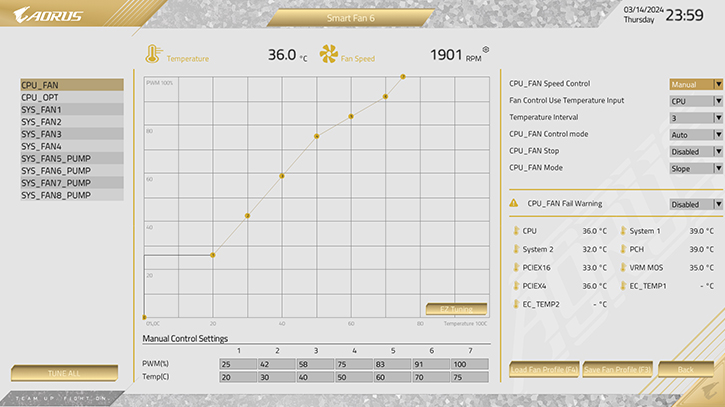Click the Smart Fan 6 title tab

click(350, 18)
